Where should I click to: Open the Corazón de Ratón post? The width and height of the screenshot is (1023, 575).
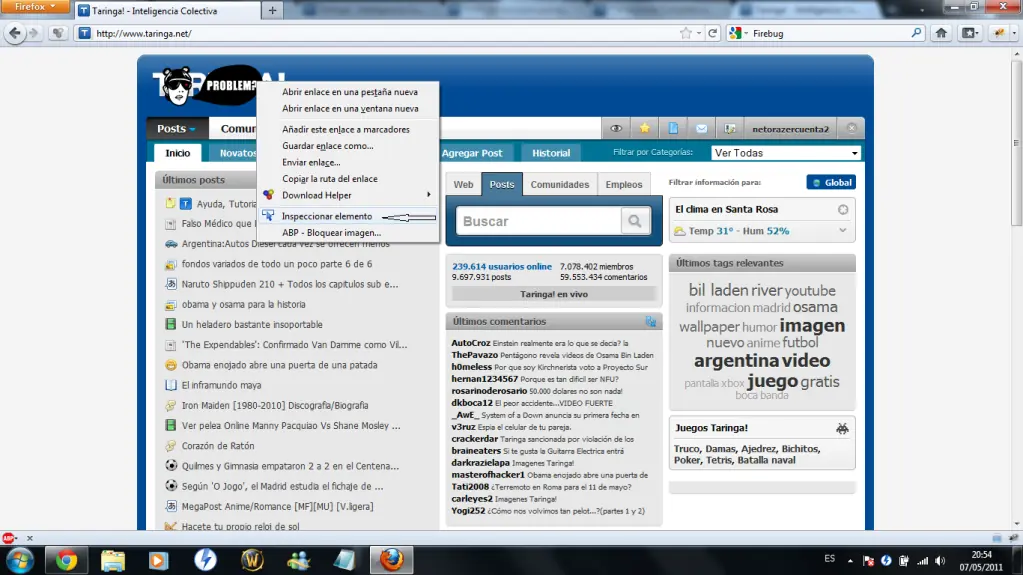tap(218, 446)
